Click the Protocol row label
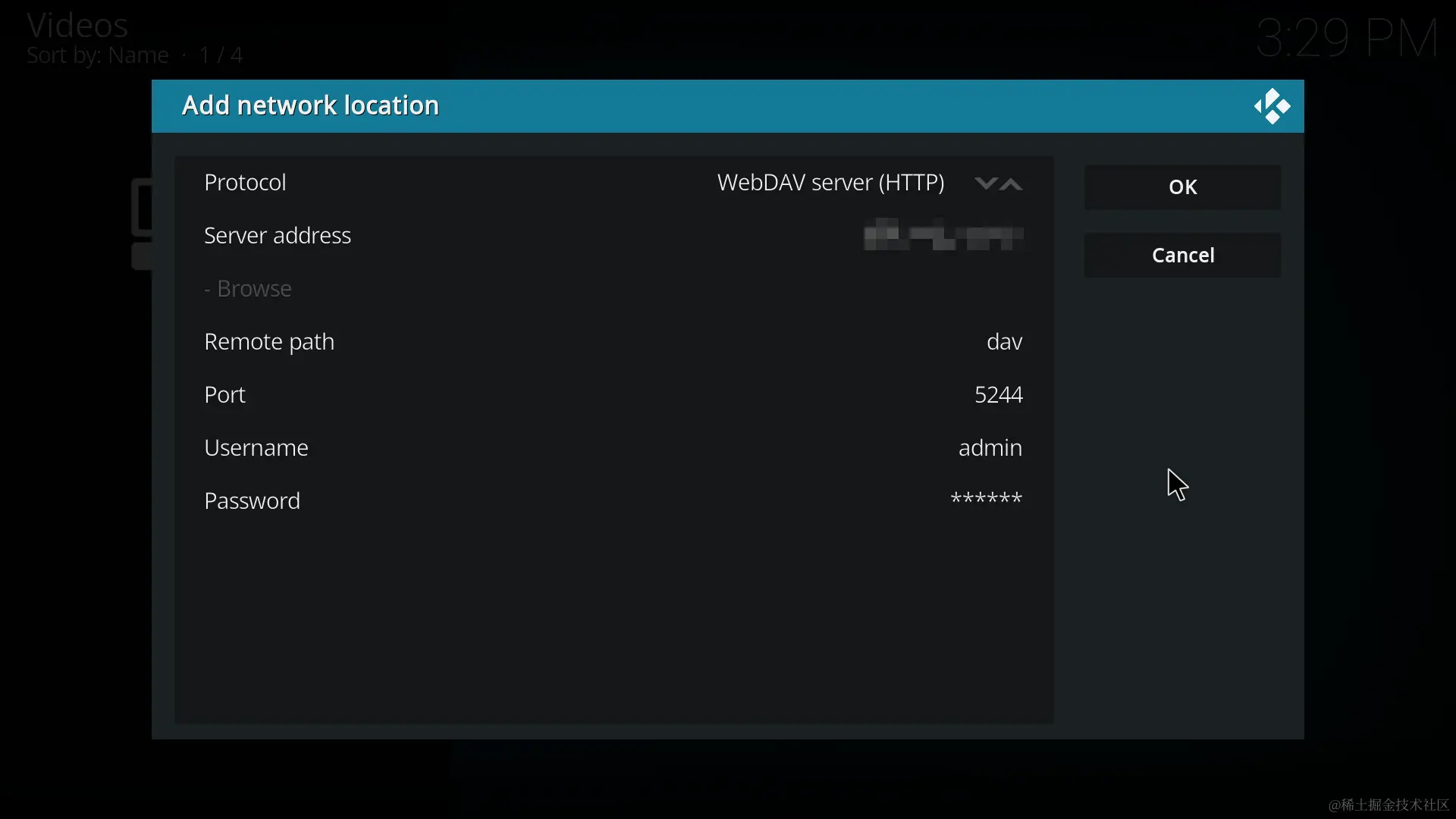The width and height of the screenshot is (1456, 819). (x=245, y=183)
